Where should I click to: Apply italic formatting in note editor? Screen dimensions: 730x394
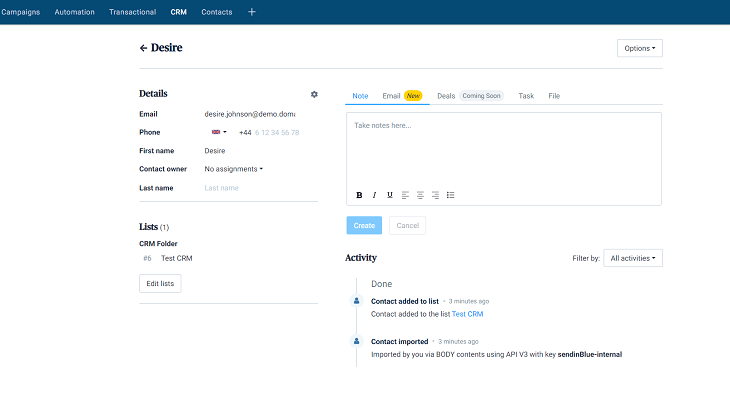(374, 195)
